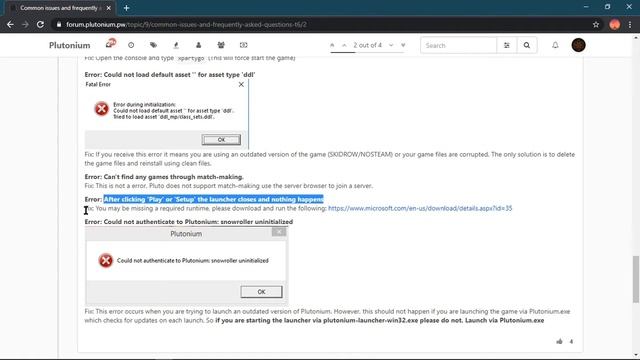640x360 pixels.
Task: Open a new browser tab
Action: (126, 8)
